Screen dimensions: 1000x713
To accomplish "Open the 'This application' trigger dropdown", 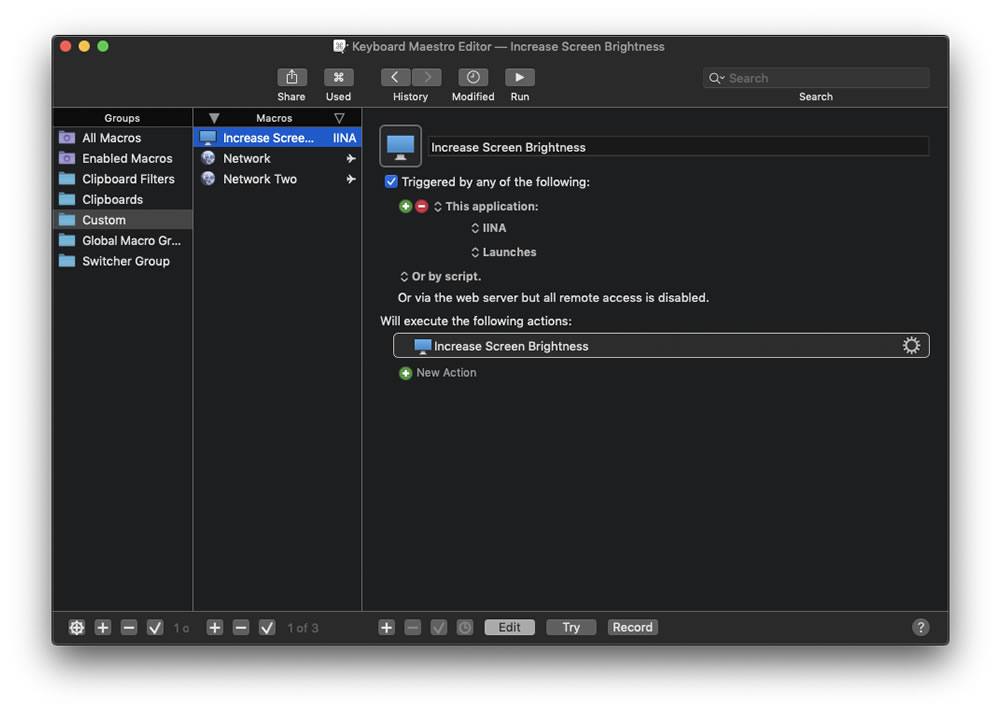I will [x=486, y=207].
